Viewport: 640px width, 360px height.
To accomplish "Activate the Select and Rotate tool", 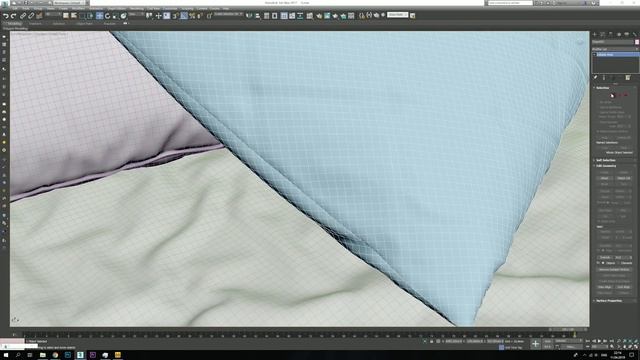I will [107, 16].
